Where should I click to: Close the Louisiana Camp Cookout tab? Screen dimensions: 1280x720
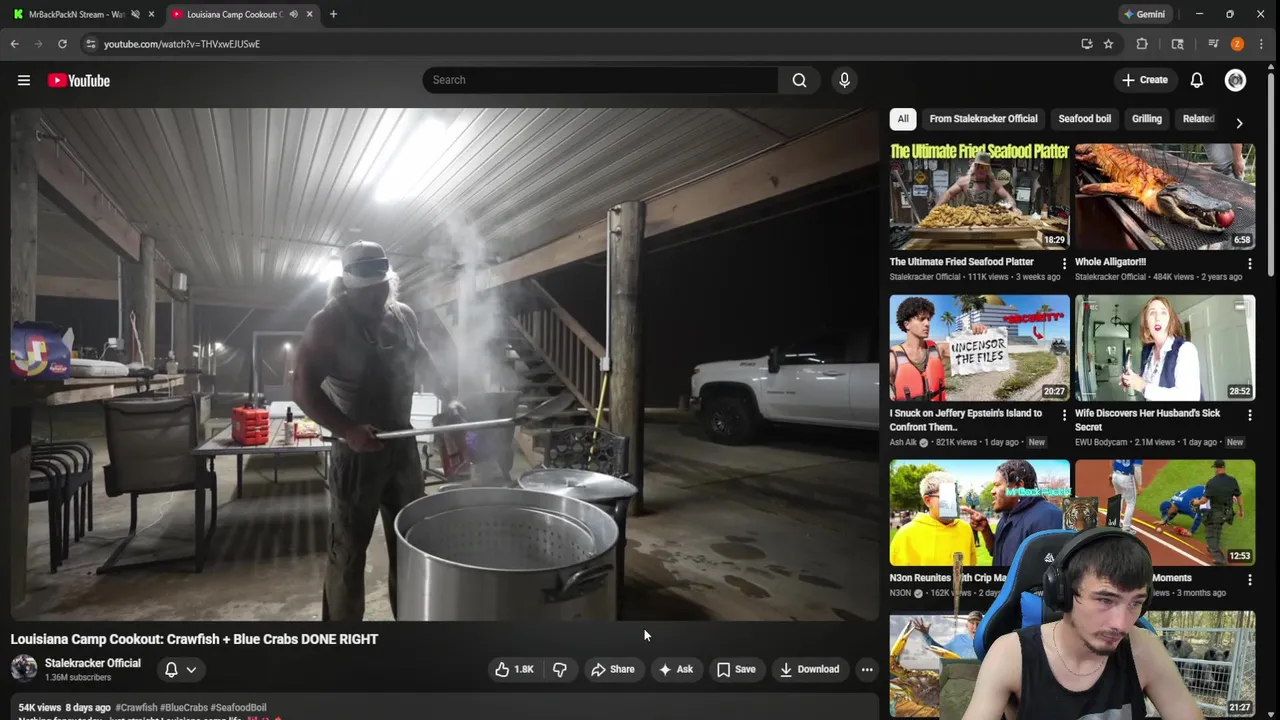(309, 14)
